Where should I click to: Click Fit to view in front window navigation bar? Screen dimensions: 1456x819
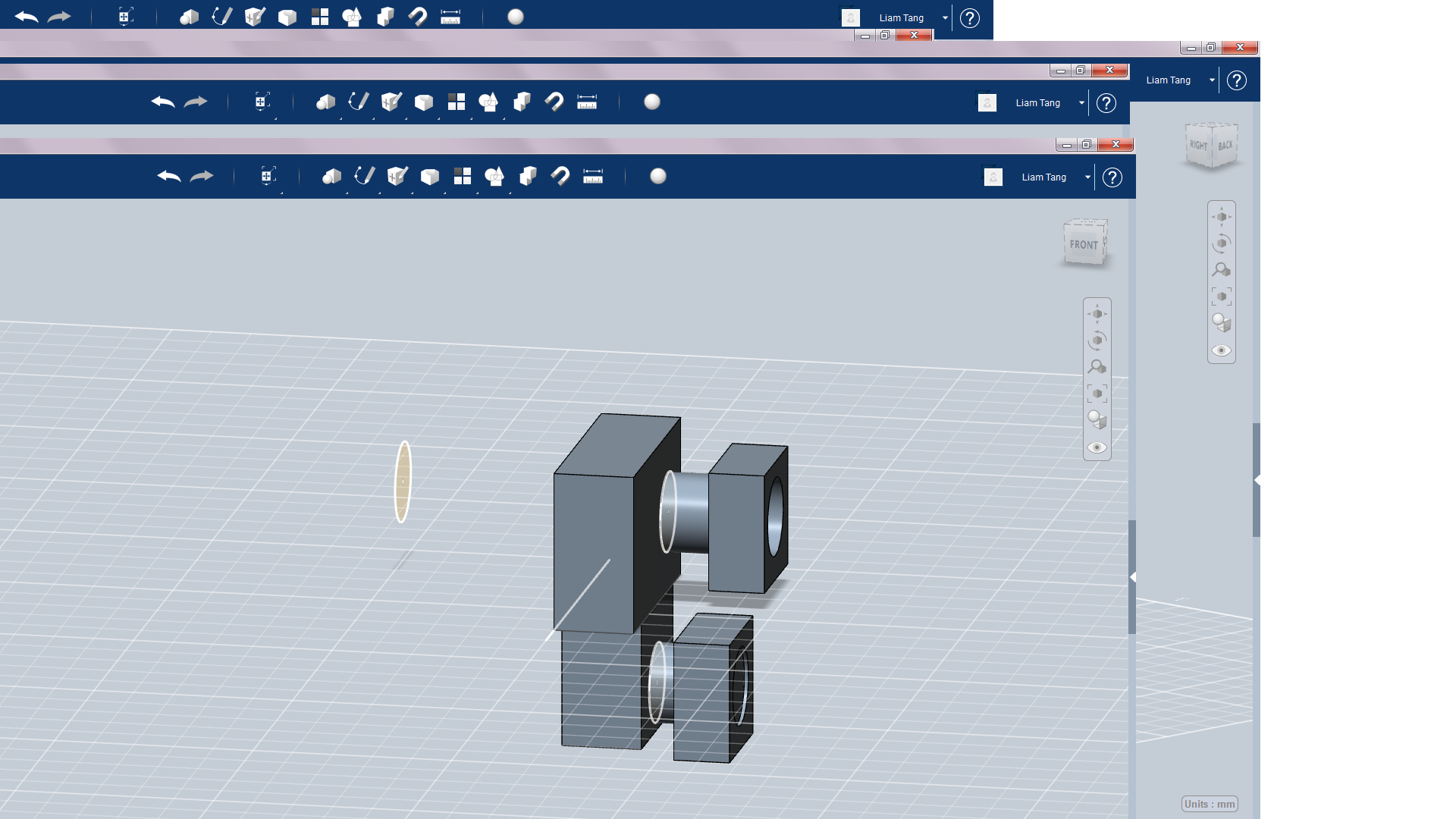point(1097,394)
